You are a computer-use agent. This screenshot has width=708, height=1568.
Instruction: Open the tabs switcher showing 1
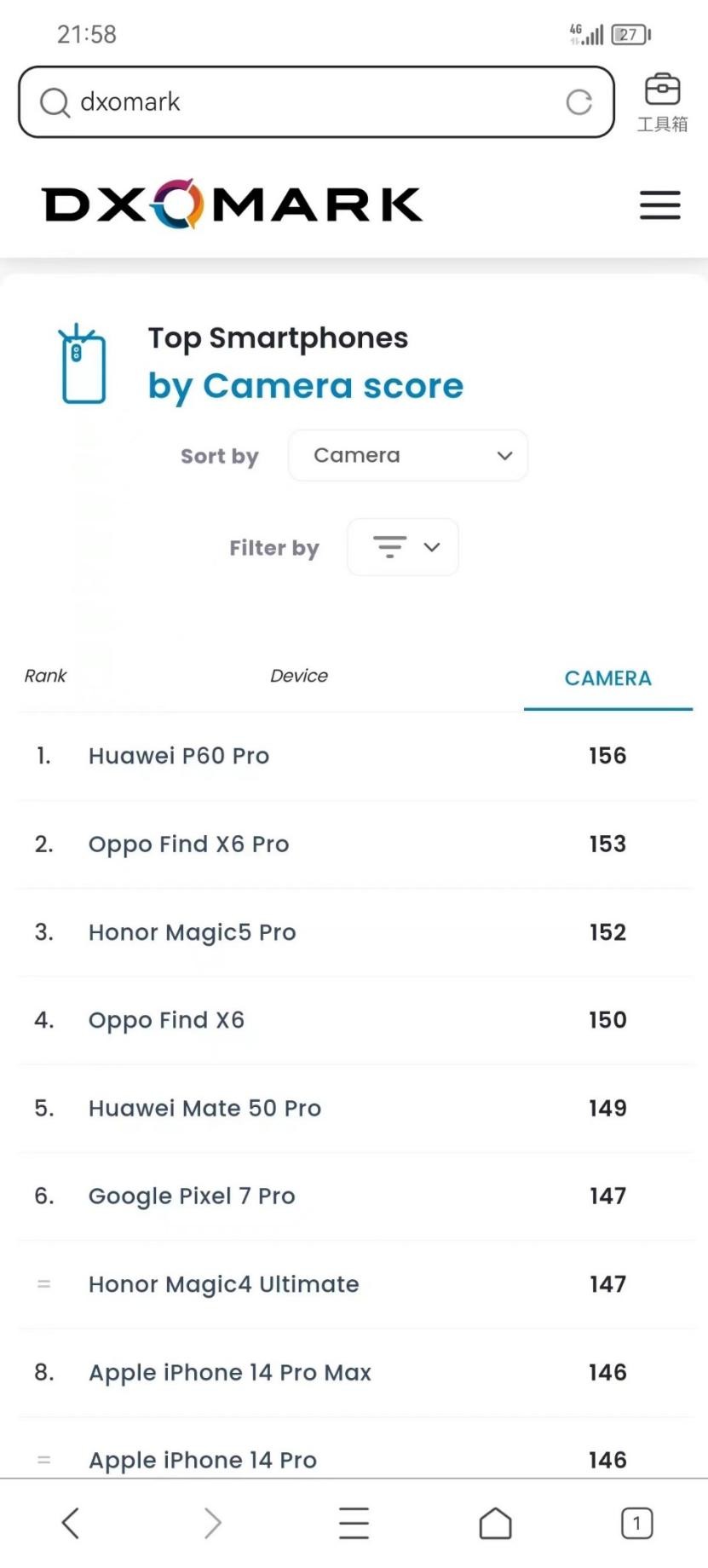coord(636,1523)
